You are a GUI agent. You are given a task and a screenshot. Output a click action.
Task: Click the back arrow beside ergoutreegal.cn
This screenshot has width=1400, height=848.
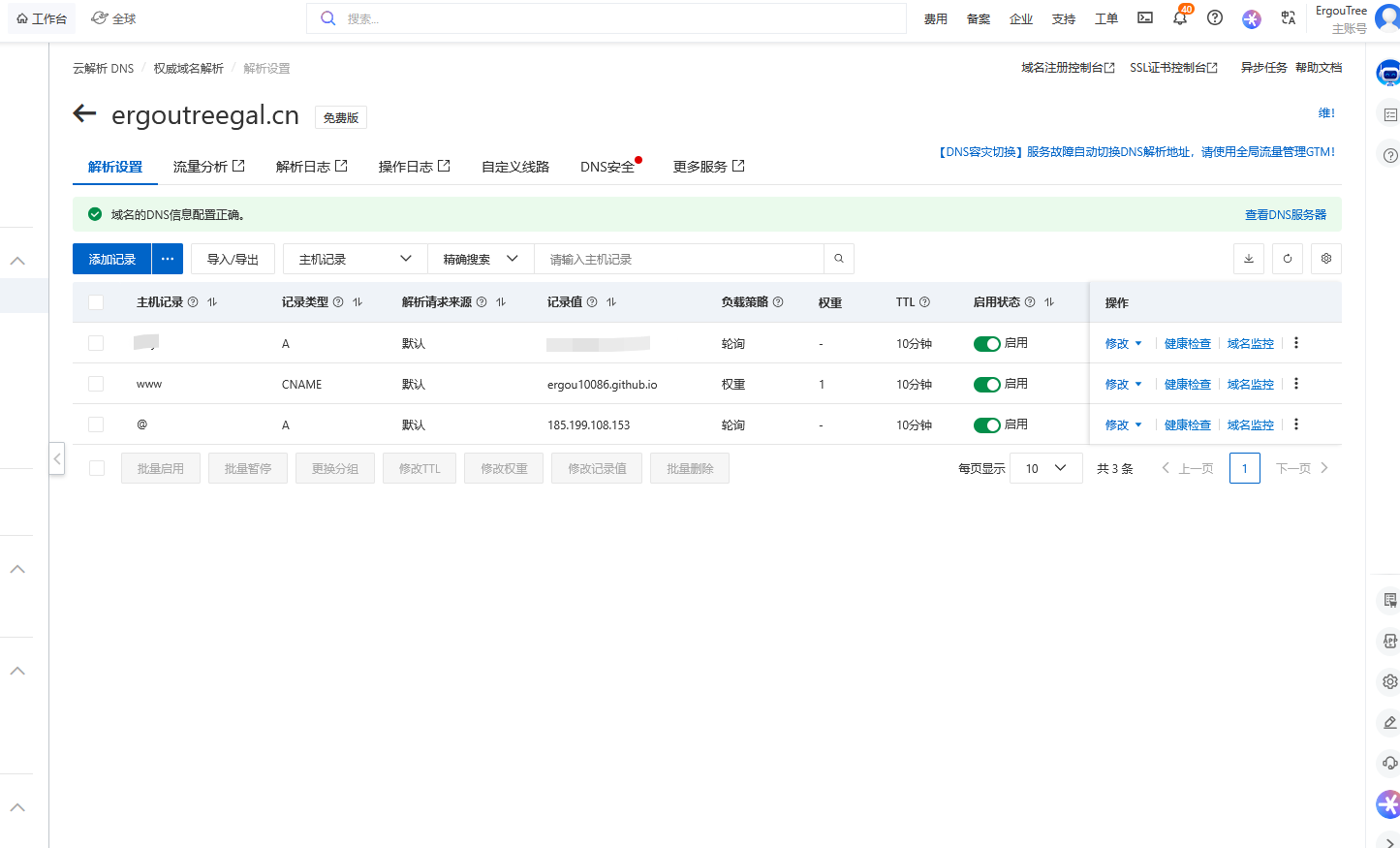click(85, 114)
